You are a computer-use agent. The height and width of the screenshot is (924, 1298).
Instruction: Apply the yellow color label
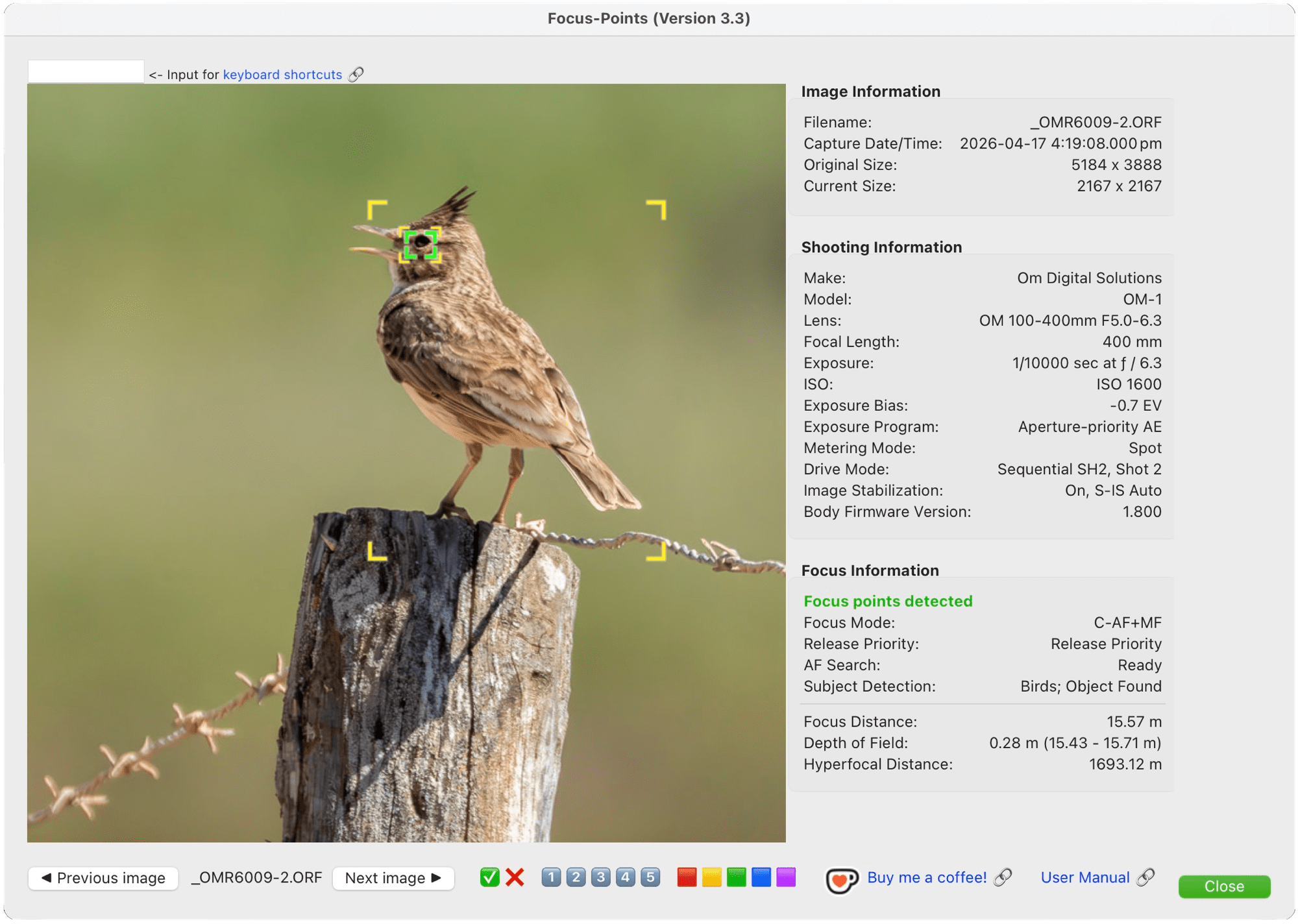(711, 877)
